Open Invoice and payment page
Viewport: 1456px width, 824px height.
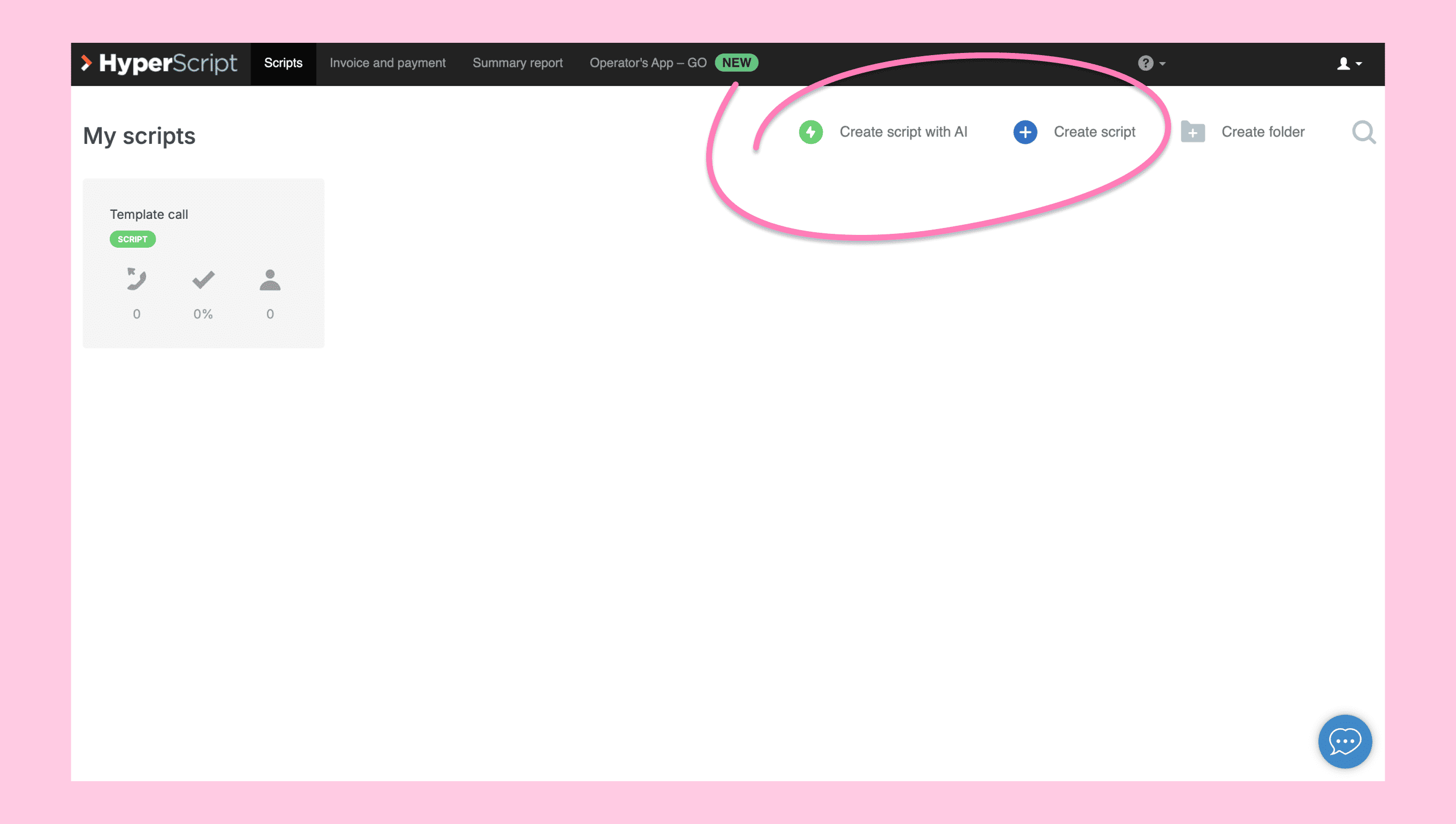point(387,63)
